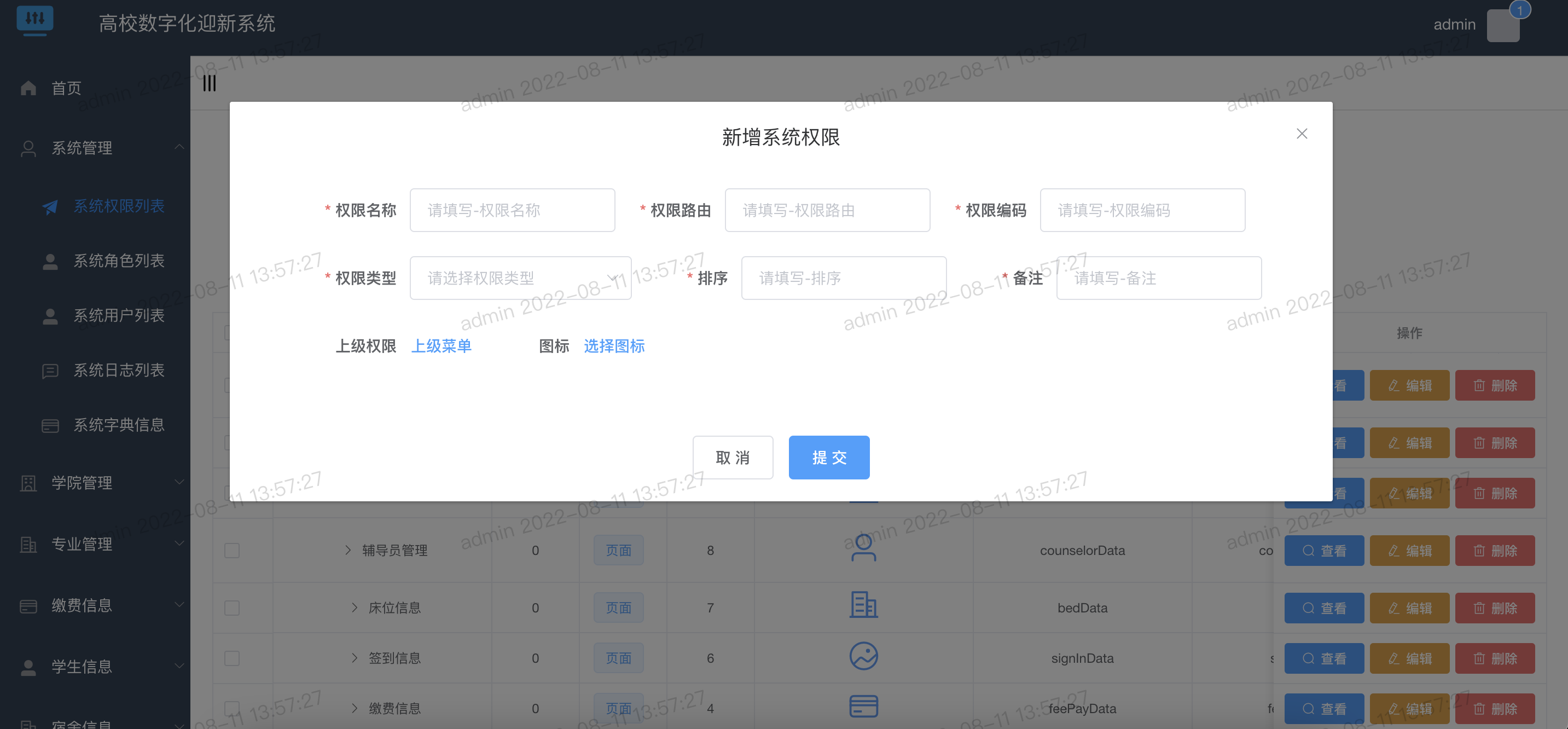Check the checkbox in the 辅导员管理 row
This screenshot has height=729, width=1568.
pyautogui.click(x=231, y=550)
